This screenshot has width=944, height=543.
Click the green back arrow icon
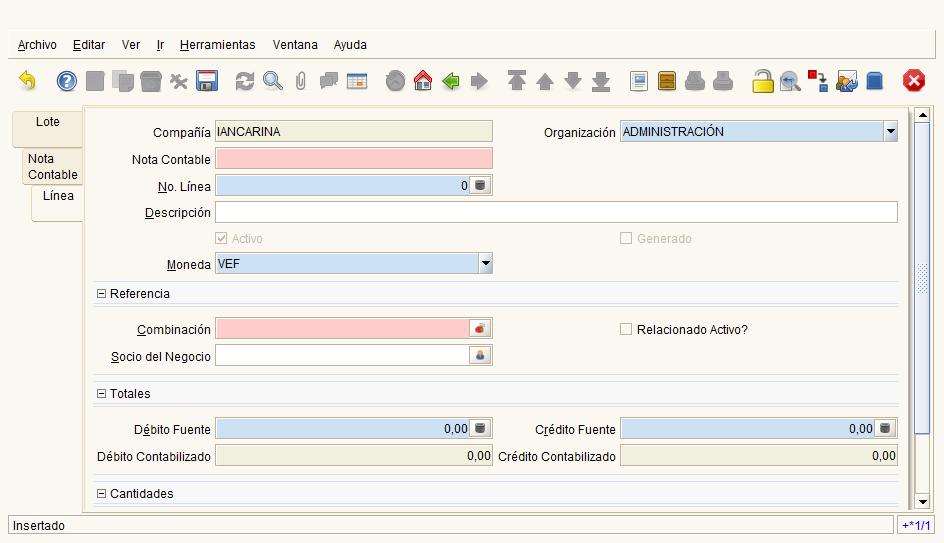coord(451,81)
